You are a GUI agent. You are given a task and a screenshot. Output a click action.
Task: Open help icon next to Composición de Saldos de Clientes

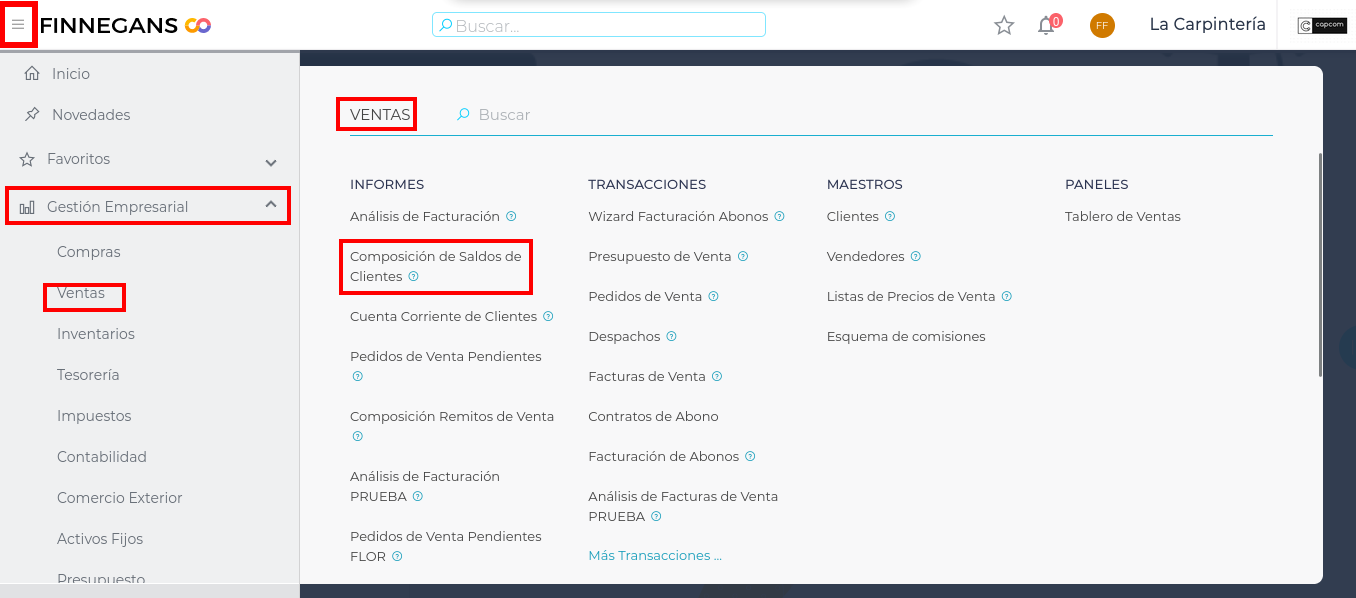coord(413,276)
